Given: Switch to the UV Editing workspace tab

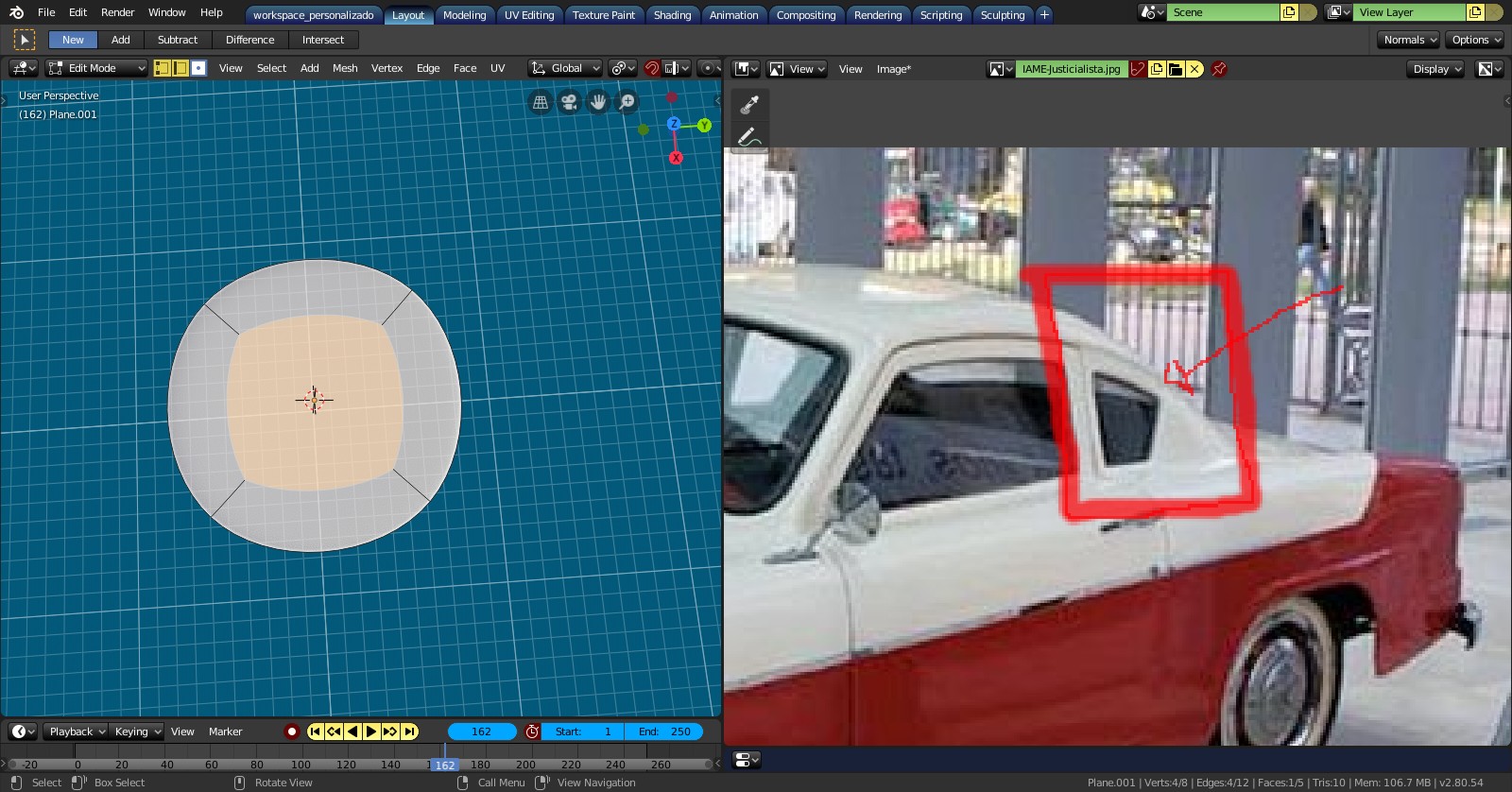Looking at the screenshot, I should [529, 15].
